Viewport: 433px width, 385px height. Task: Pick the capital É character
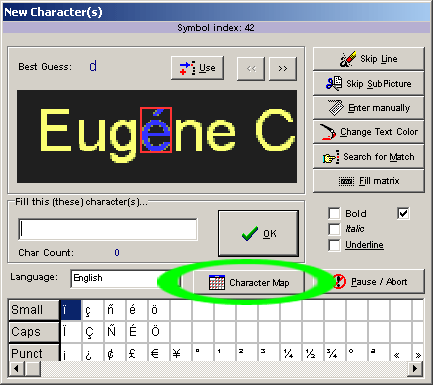(137, 332)
